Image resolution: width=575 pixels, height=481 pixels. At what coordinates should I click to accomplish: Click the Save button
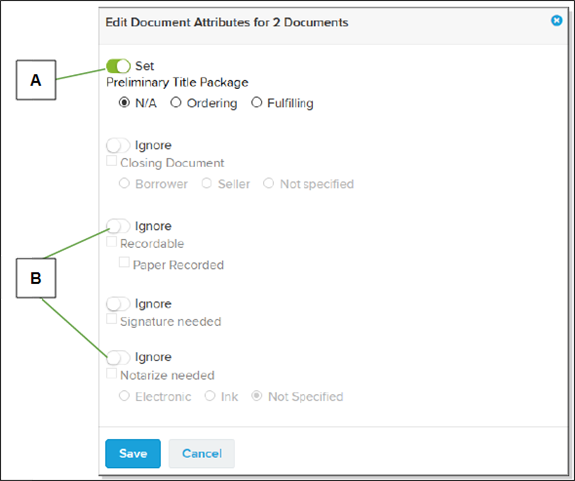pos(133,454)
